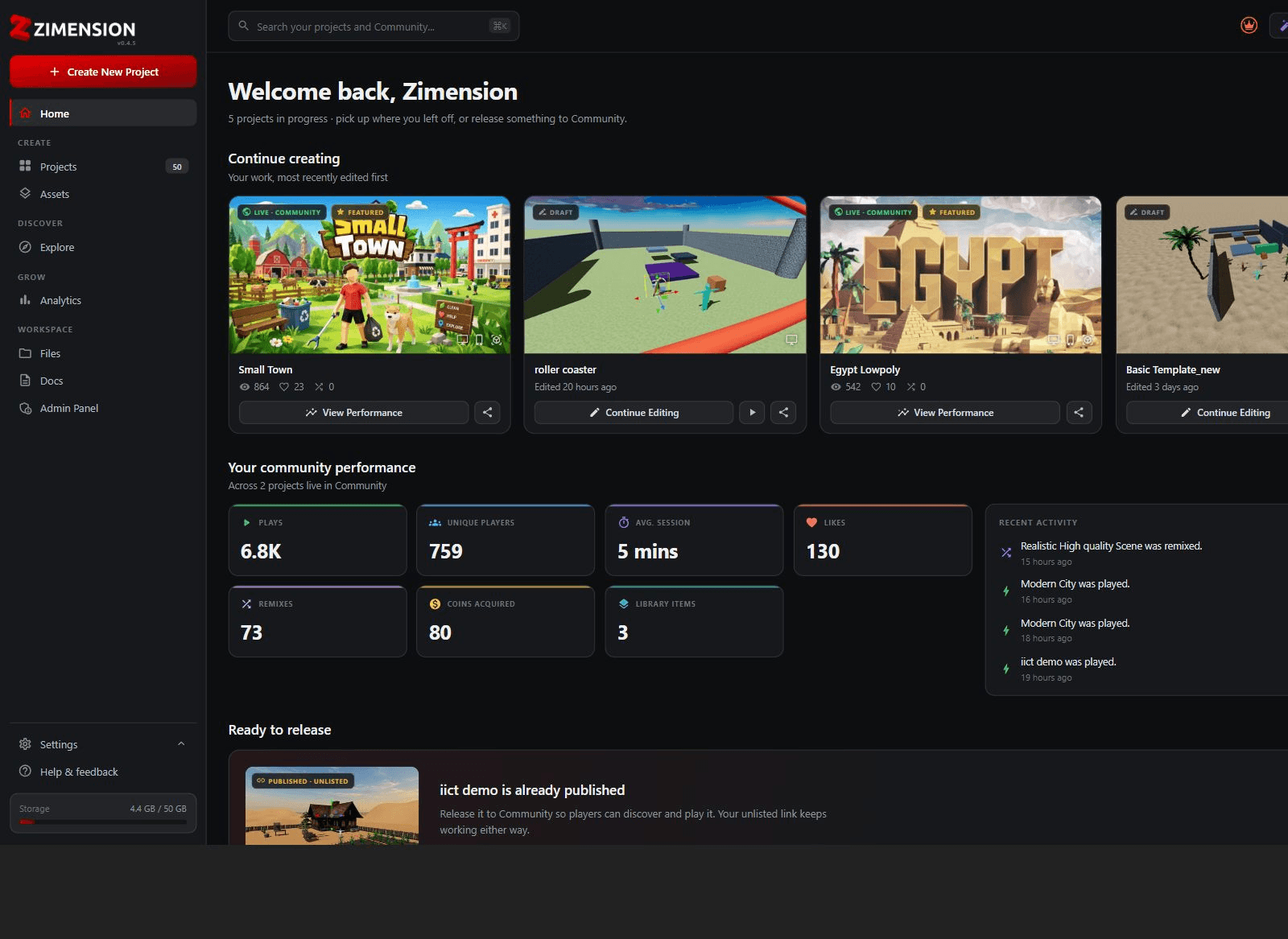Open the share icon on Small Town card
The width and height of the screenshot is (1288, 939).
[487, 413]
